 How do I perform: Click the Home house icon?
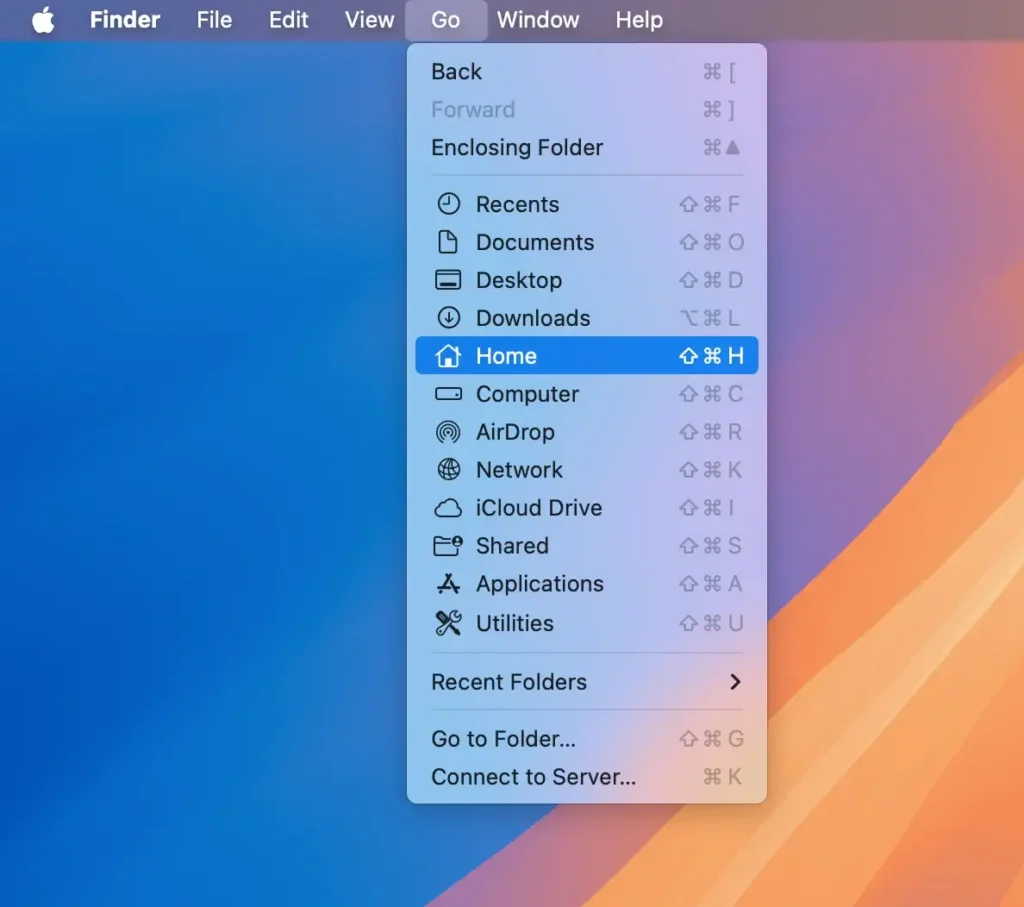coord(448,355)
